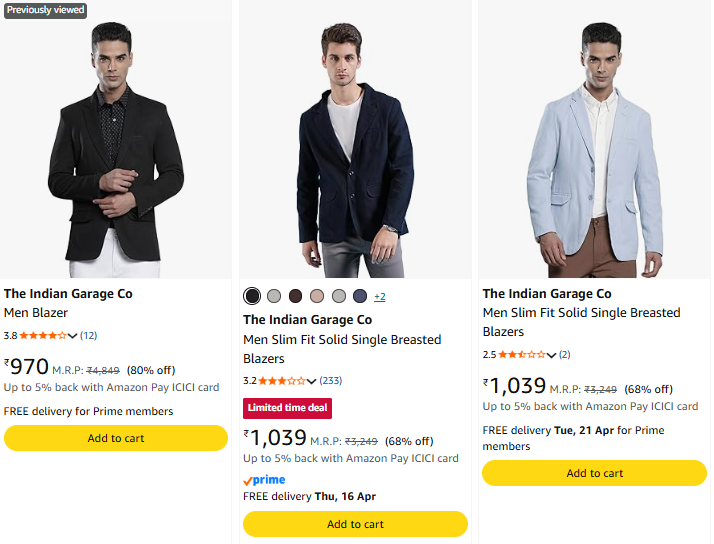
Task: Open the (12) reviews link
Action: [x=89, y=336]
